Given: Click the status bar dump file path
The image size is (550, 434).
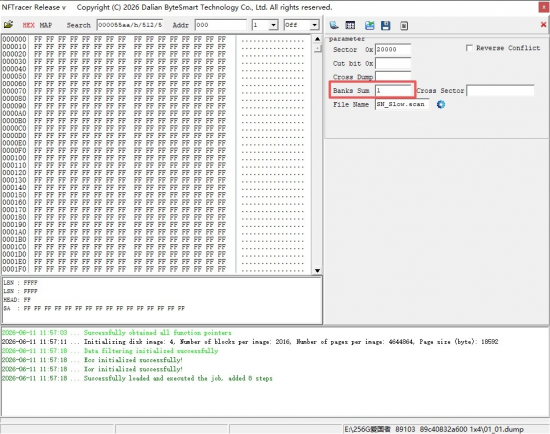Looking at the screenshot, I should 434,429.
